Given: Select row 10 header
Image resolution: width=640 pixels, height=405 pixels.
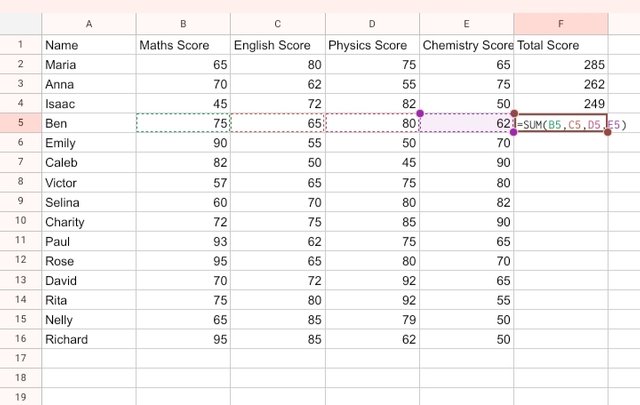Looking at the screenshot, I should [20, 221].
